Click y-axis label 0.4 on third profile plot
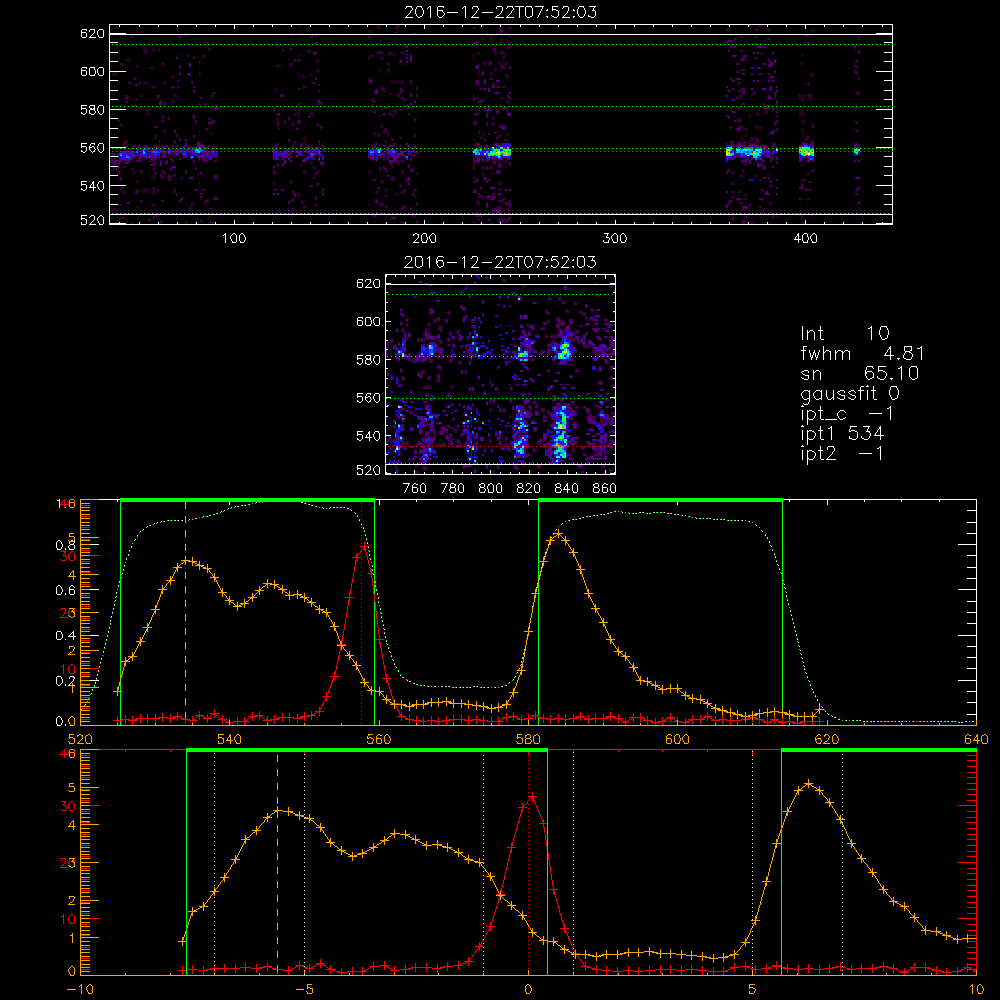 click(x=65, y=636)
